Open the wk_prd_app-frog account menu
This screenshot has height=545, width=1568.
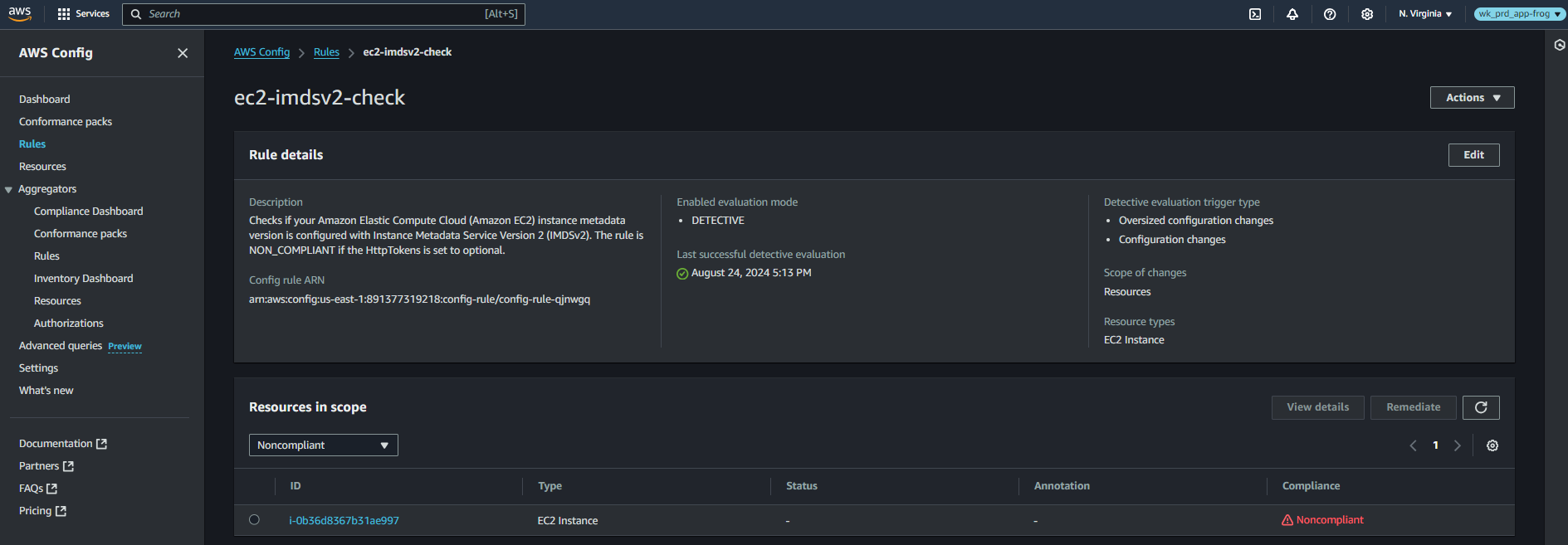1520,14
